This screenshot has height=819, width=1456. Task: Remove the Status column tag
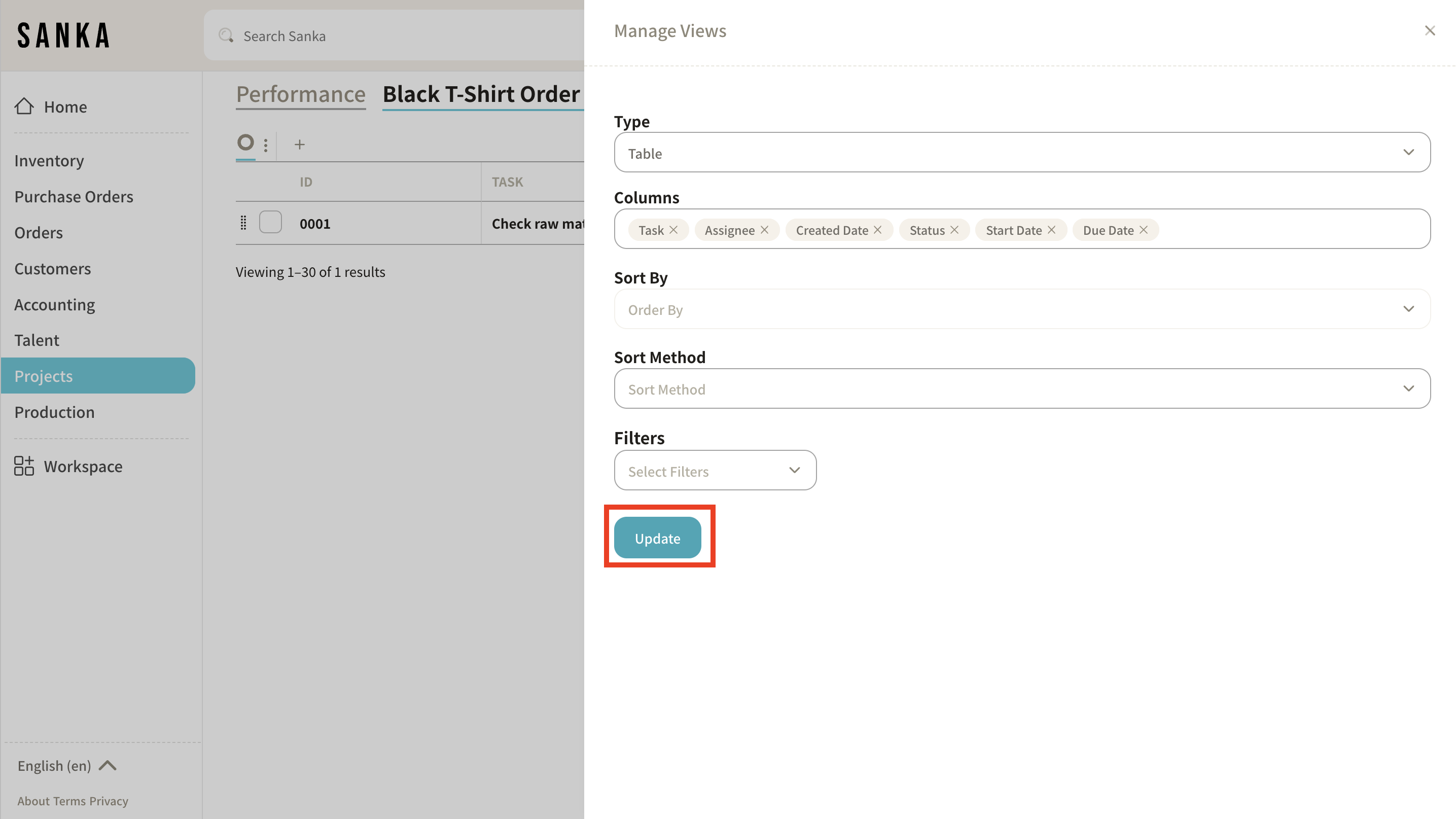[954, 230]
